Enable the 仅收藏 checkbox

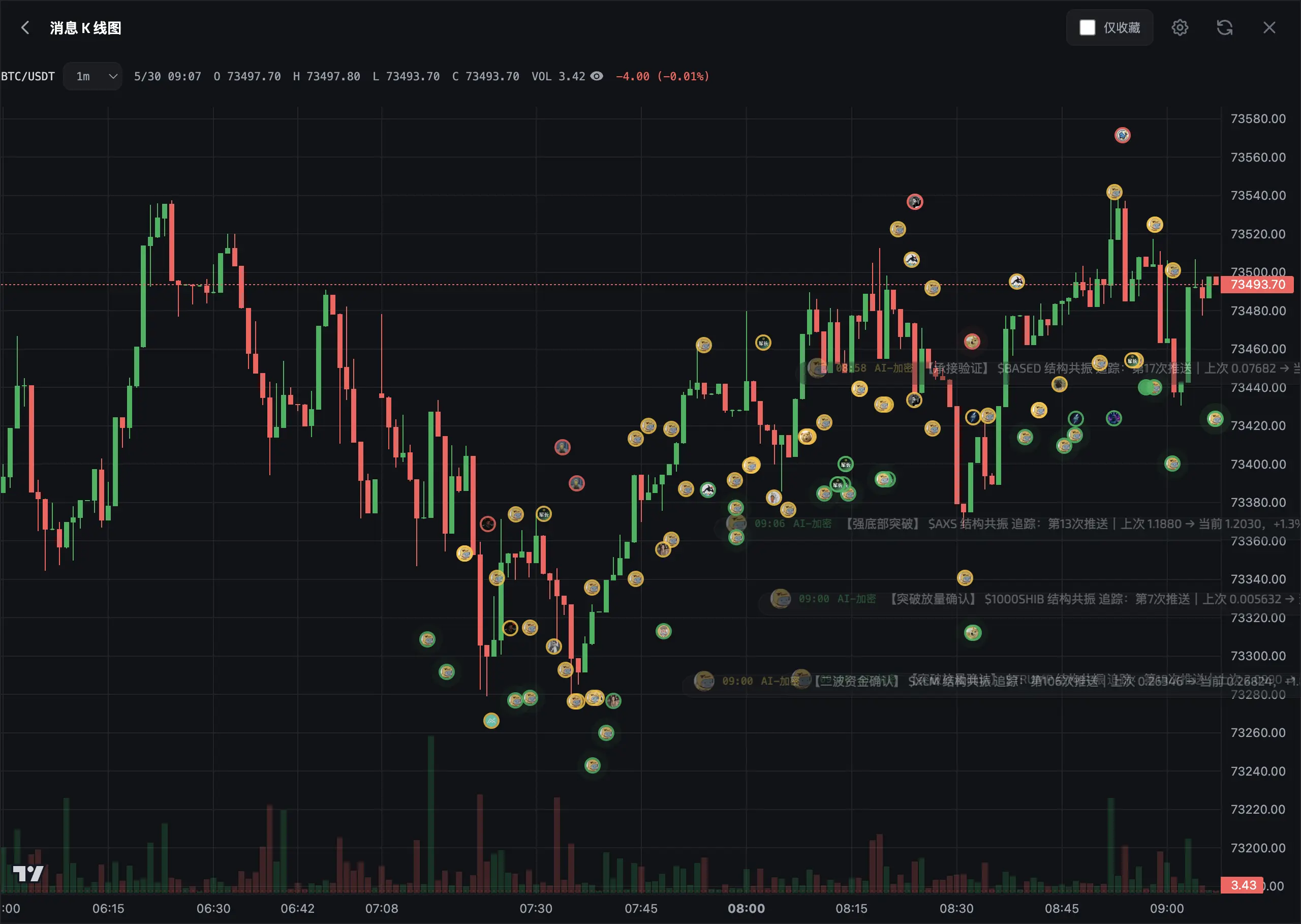(1087, 28)
